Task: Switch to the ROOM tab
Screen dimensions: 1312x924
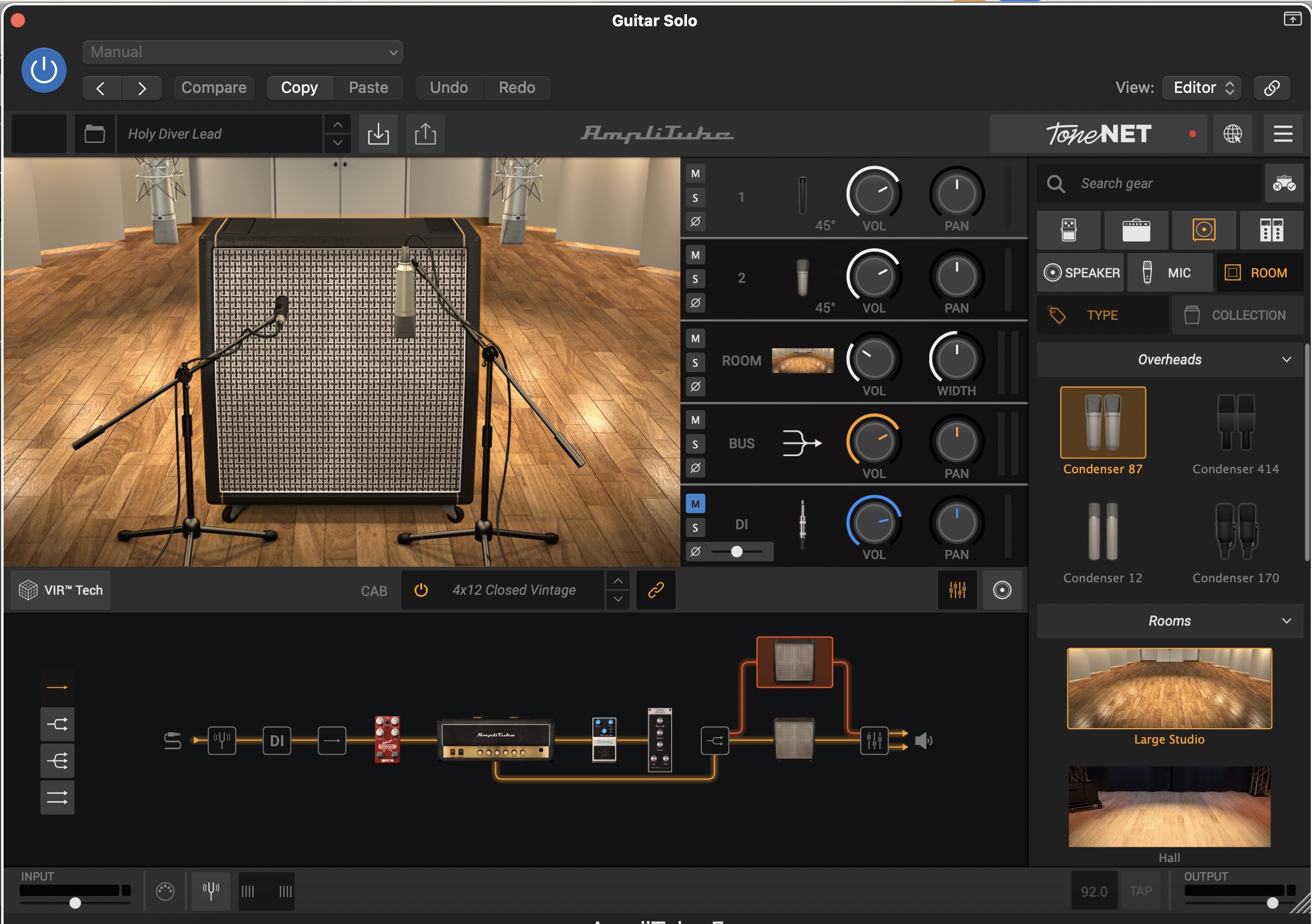Action: (x=1260, y=273)
